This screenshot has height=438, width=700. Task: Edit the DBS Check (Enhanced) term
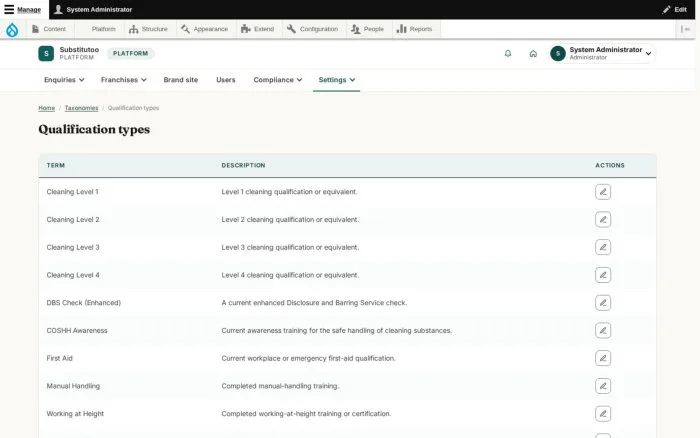603,303
